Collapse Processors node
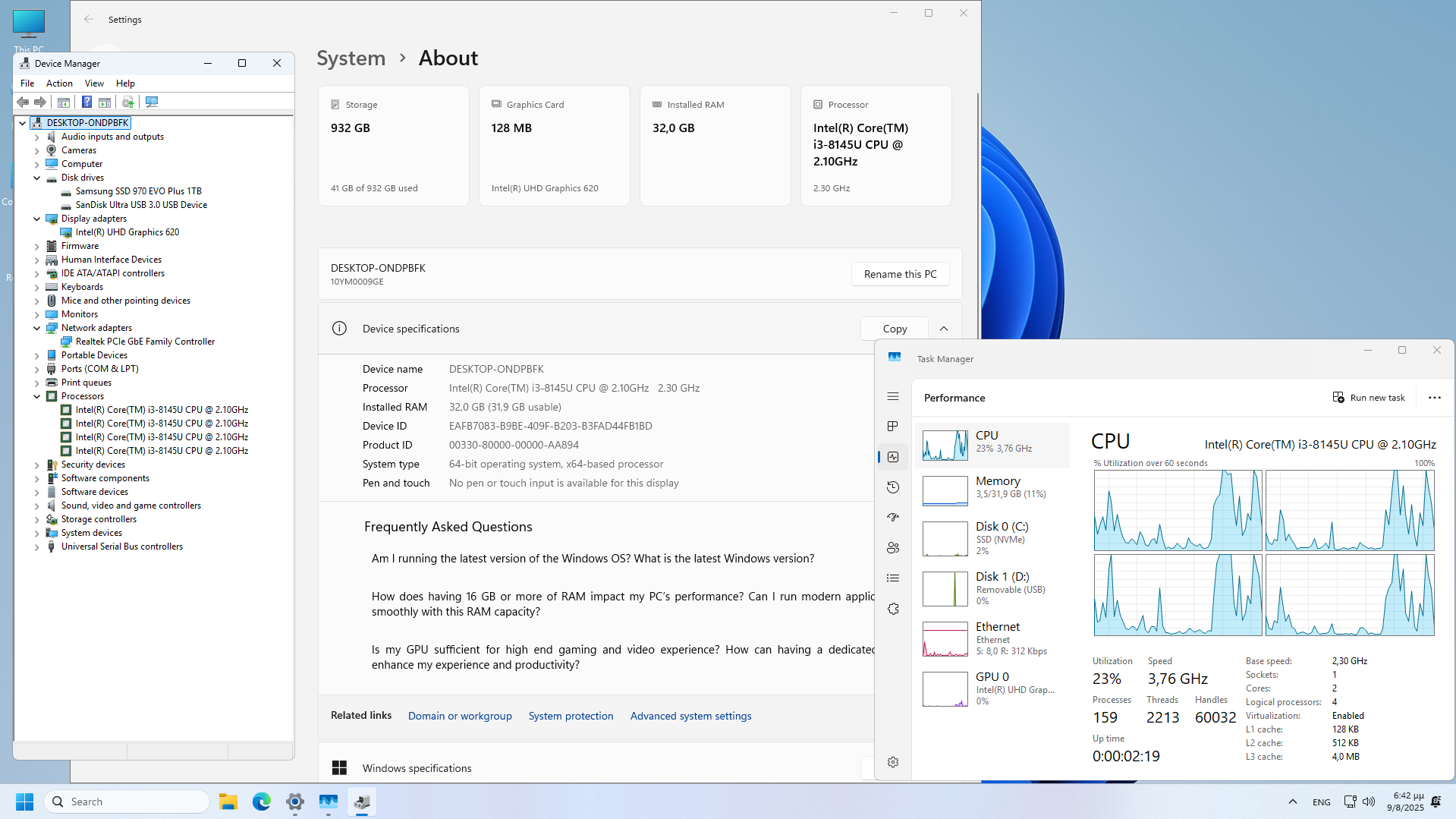Image resolution: width=1456 pixels, height=819 pixels. click(x=36, y=396)
